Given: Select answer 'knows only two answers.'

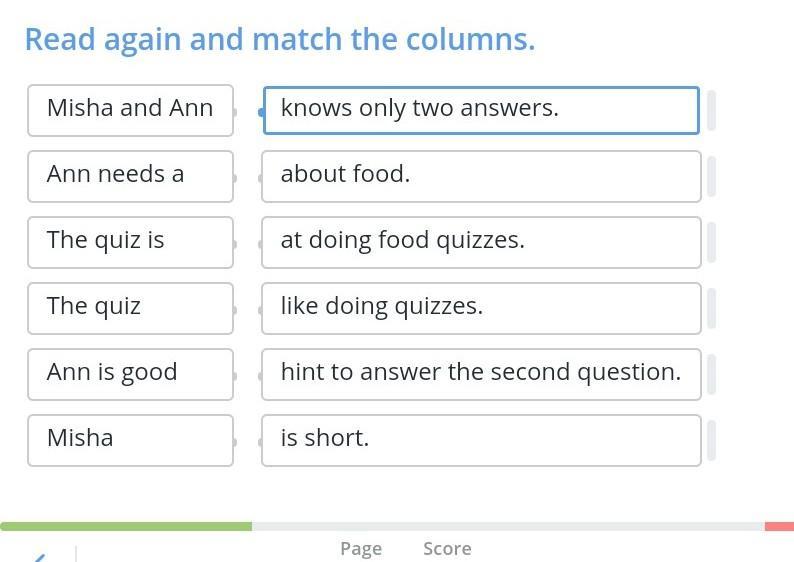Looking at the screenshot, I should tap(481, 109).
